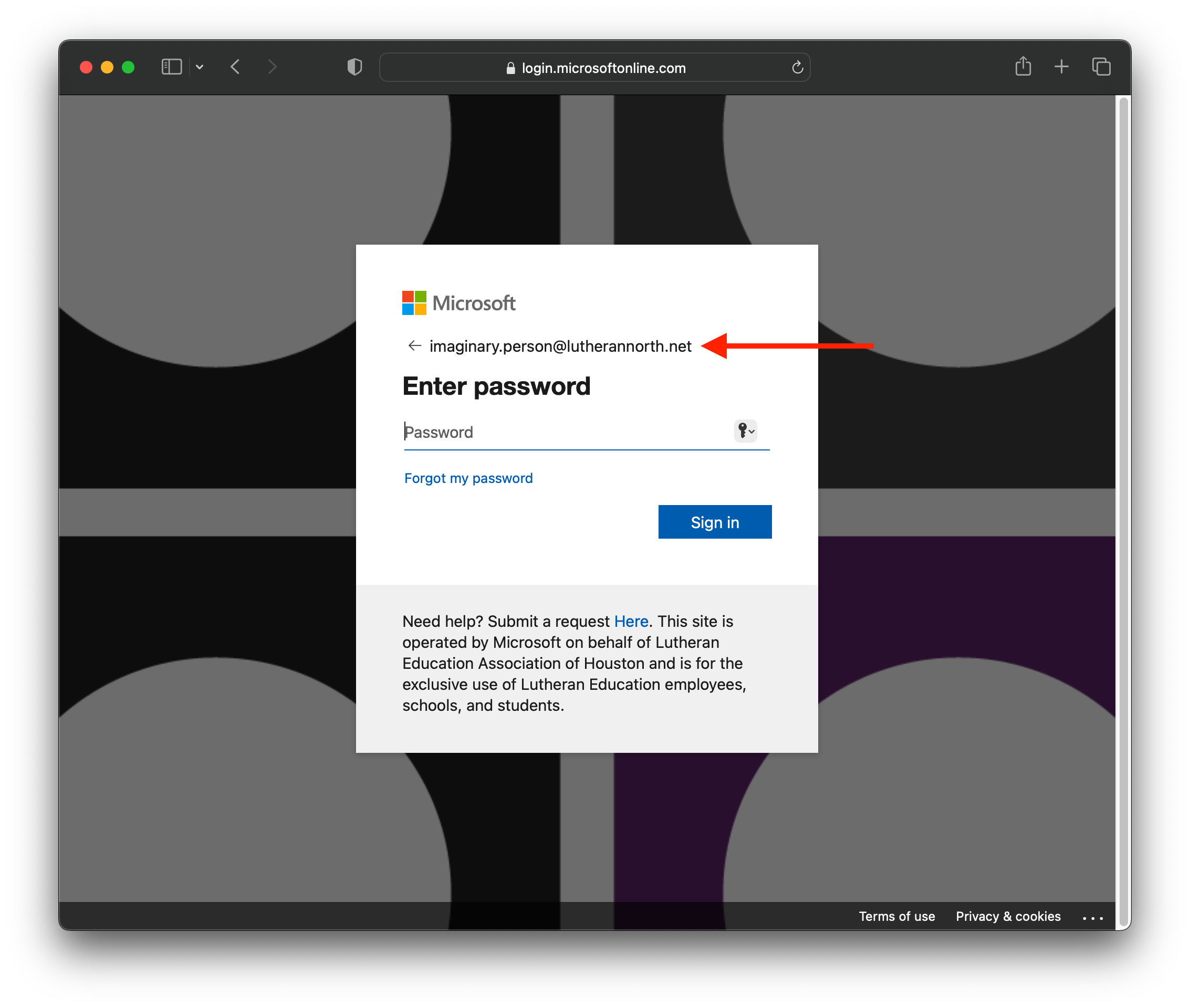Go back with the browser back arrow
1190x1008 pixels.
[235, 67]
